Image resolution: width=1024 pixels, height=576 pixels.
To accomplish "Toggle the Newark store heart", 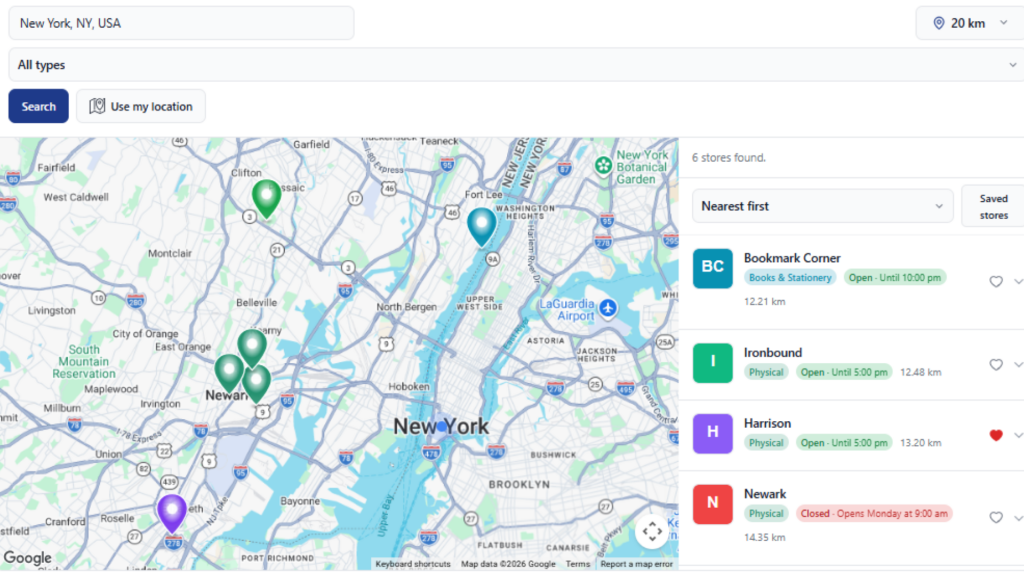I will click(995, 517).
